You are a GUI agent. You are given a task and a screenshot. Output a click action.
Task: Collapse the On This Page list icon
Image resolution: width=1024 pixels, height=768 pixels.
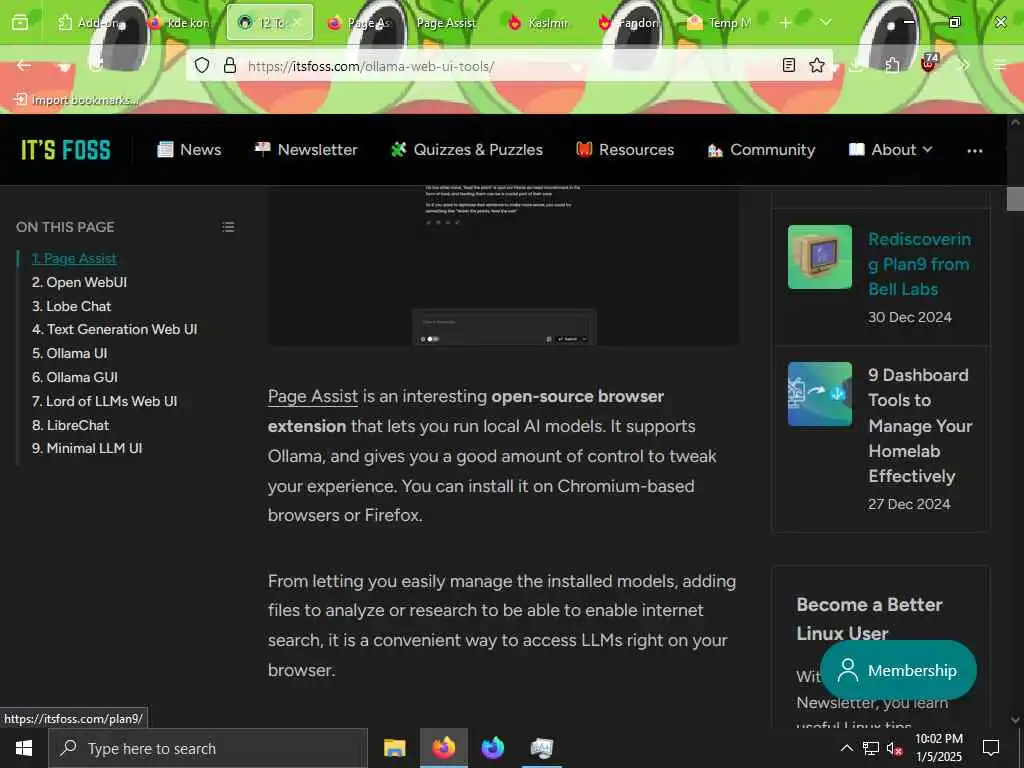tap(228, 227)
